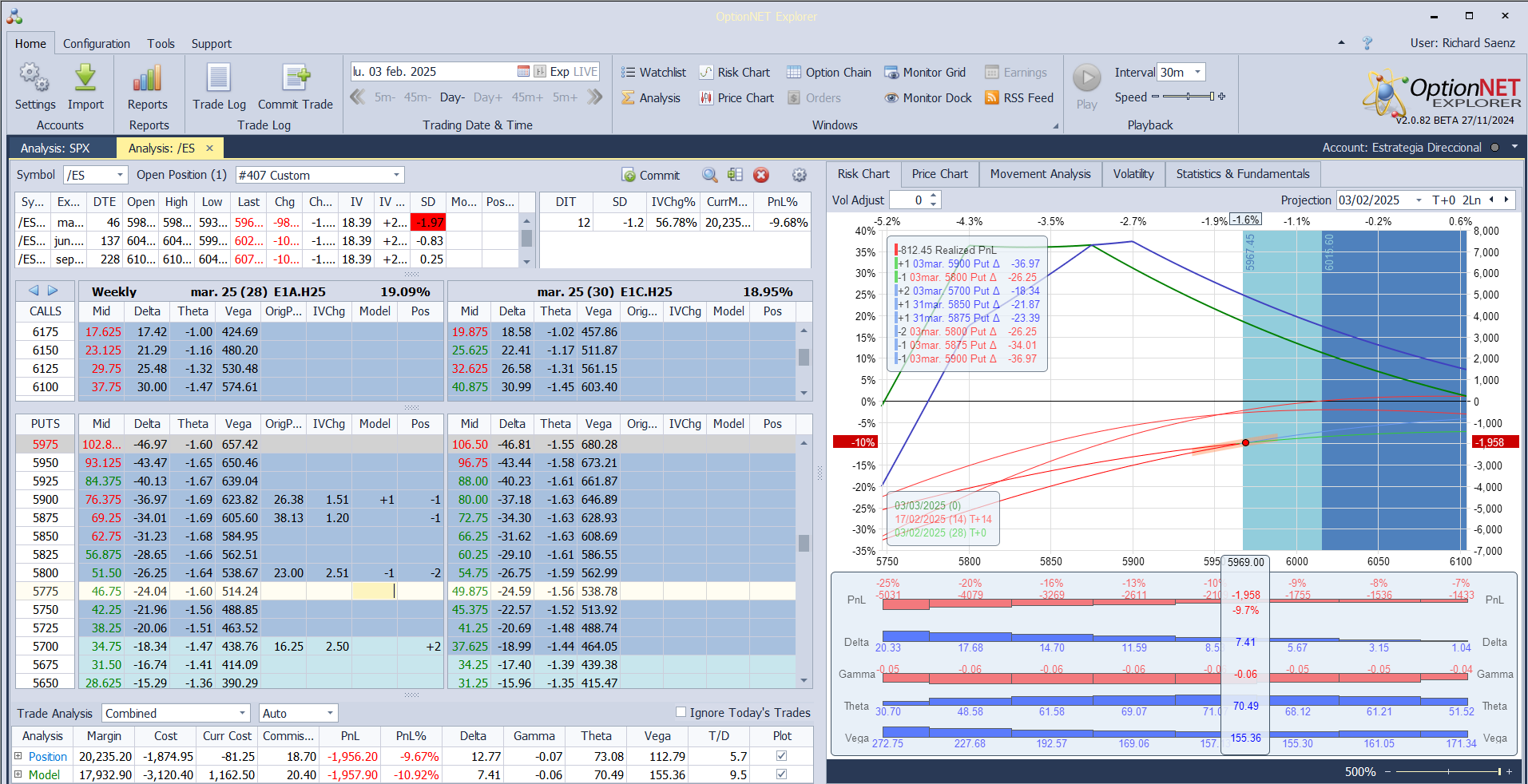
Task: Open the Projection date dropdown
Action: pyautogui.click(x=1419, y=200)
